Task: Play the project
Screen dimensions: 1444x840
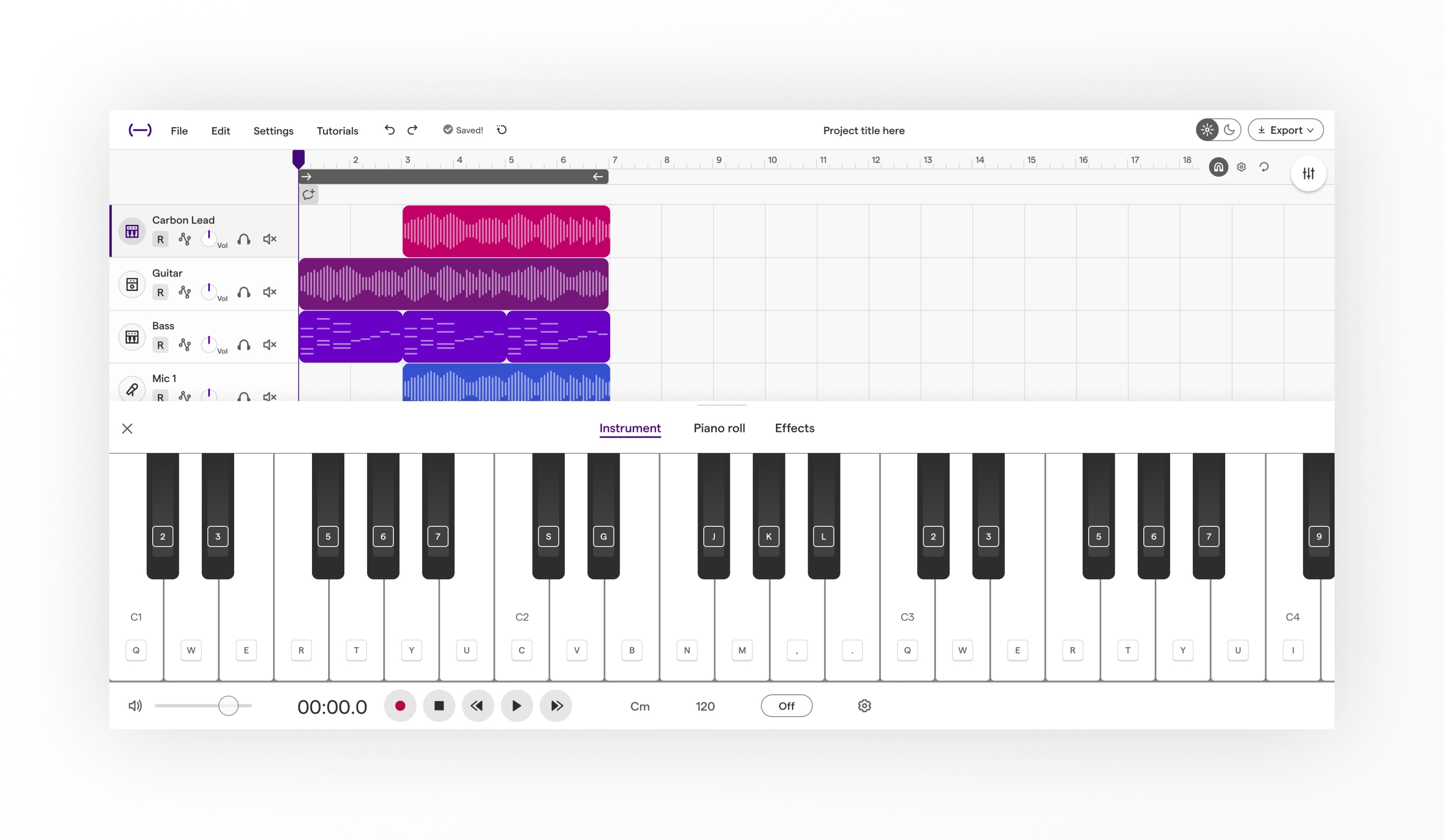Action: [x=517, y=706]
